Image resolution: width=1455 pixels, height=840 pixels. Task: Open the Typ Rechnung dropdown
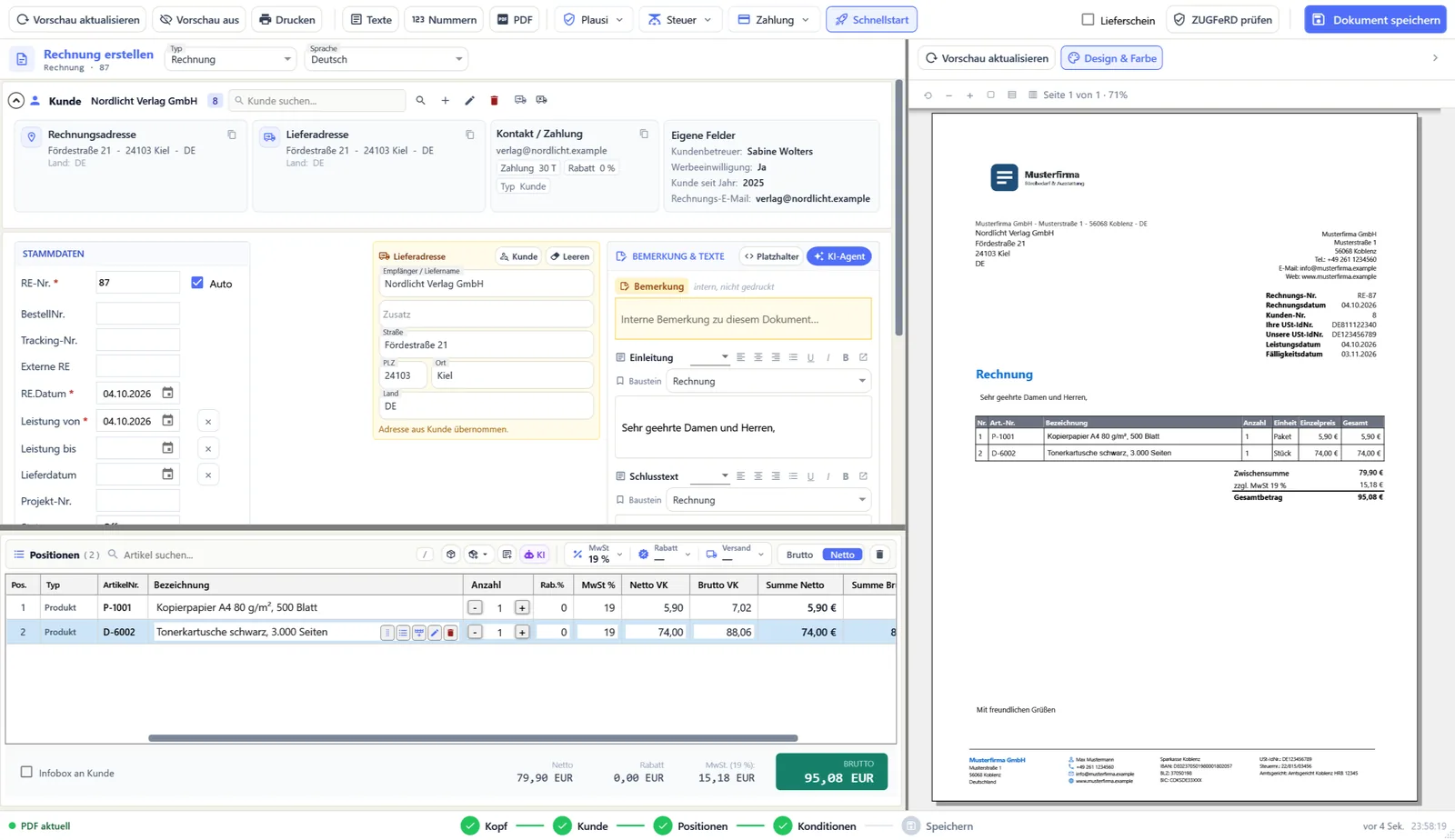[231, 59]
